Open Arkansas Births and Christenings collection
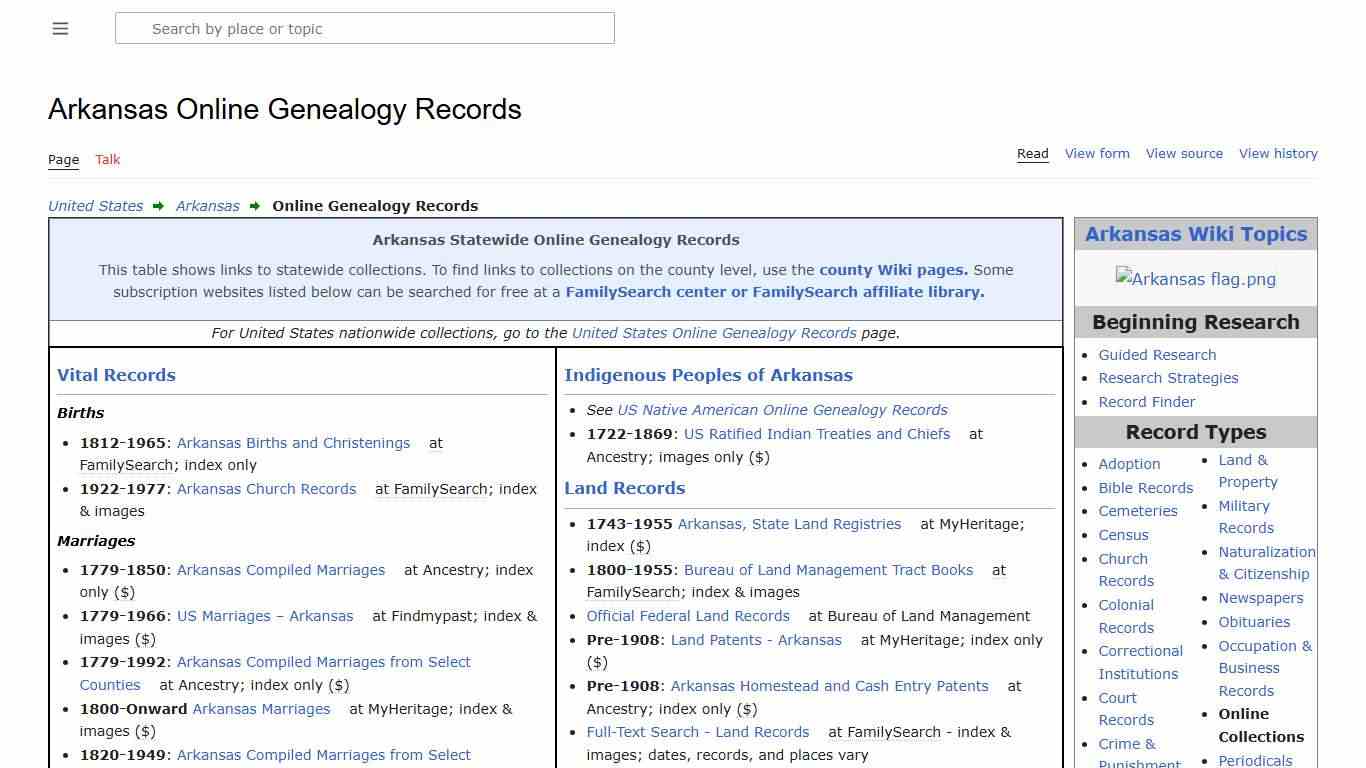The width and height of the screenshot is (1366, 768). (x=293, y=442)
